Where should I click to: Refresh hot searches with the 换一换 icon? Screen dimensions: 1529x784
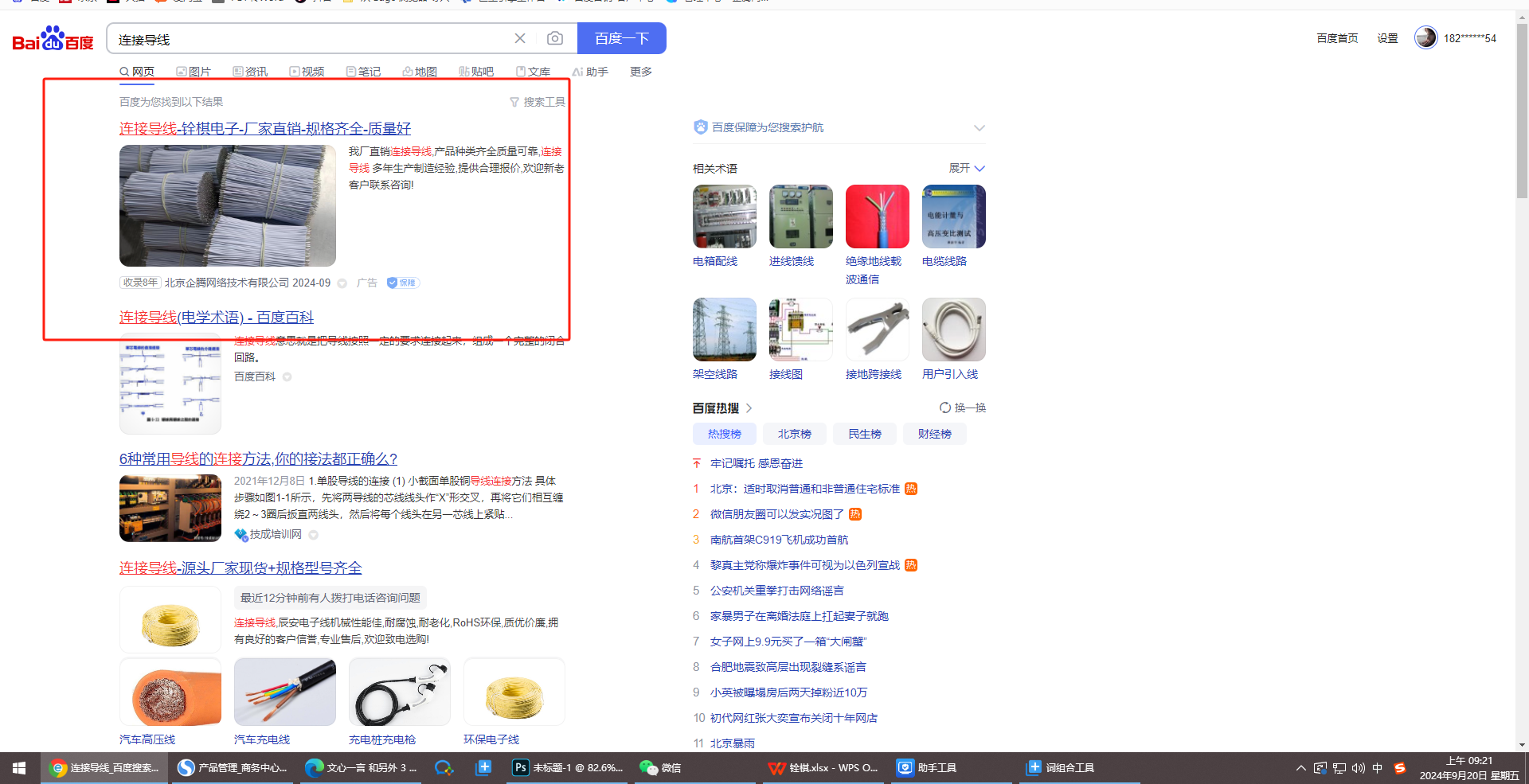point(945,408)
